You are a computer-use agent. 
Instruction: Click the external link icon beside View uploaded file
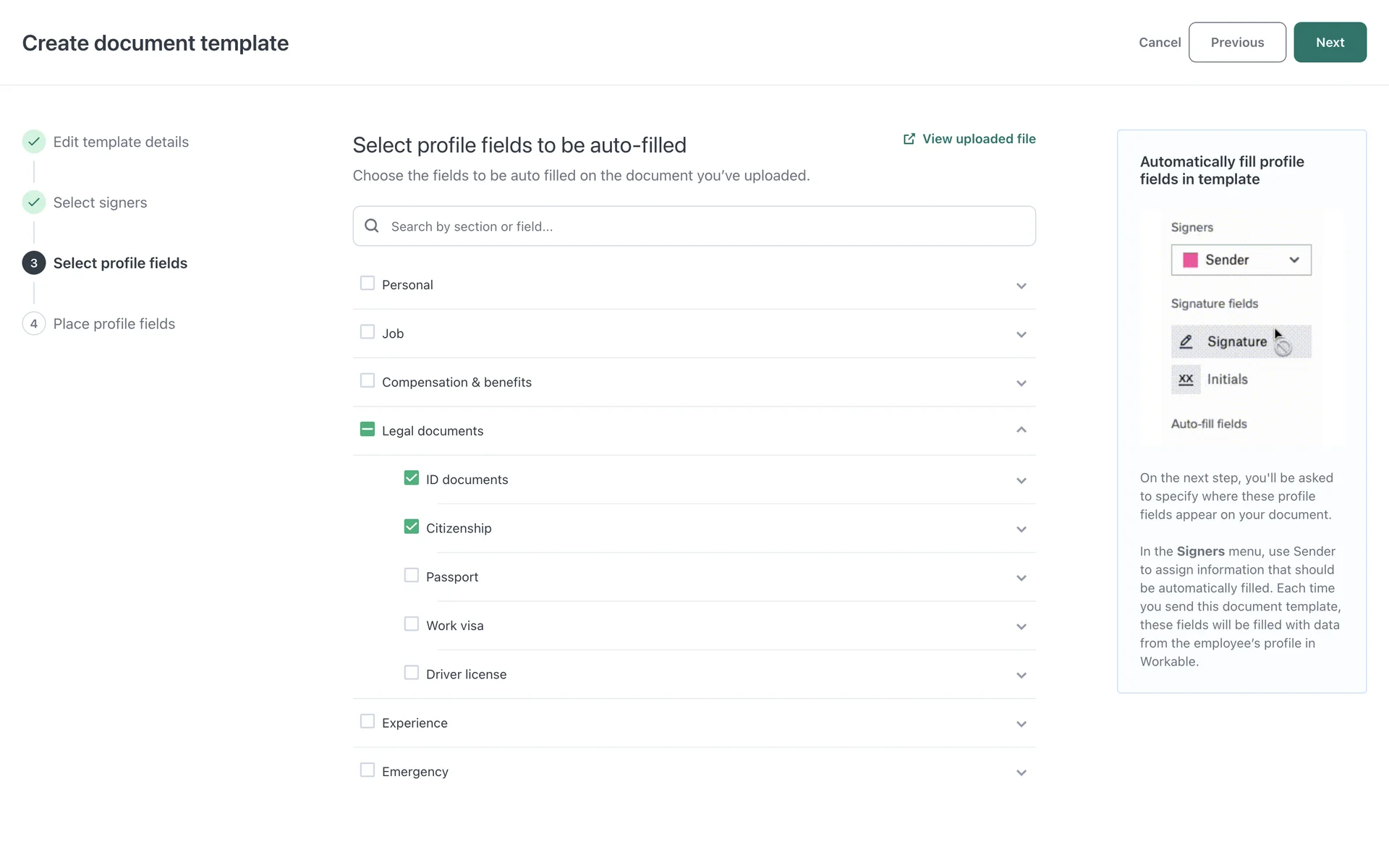pyautogui.click(x=909, y=139)
